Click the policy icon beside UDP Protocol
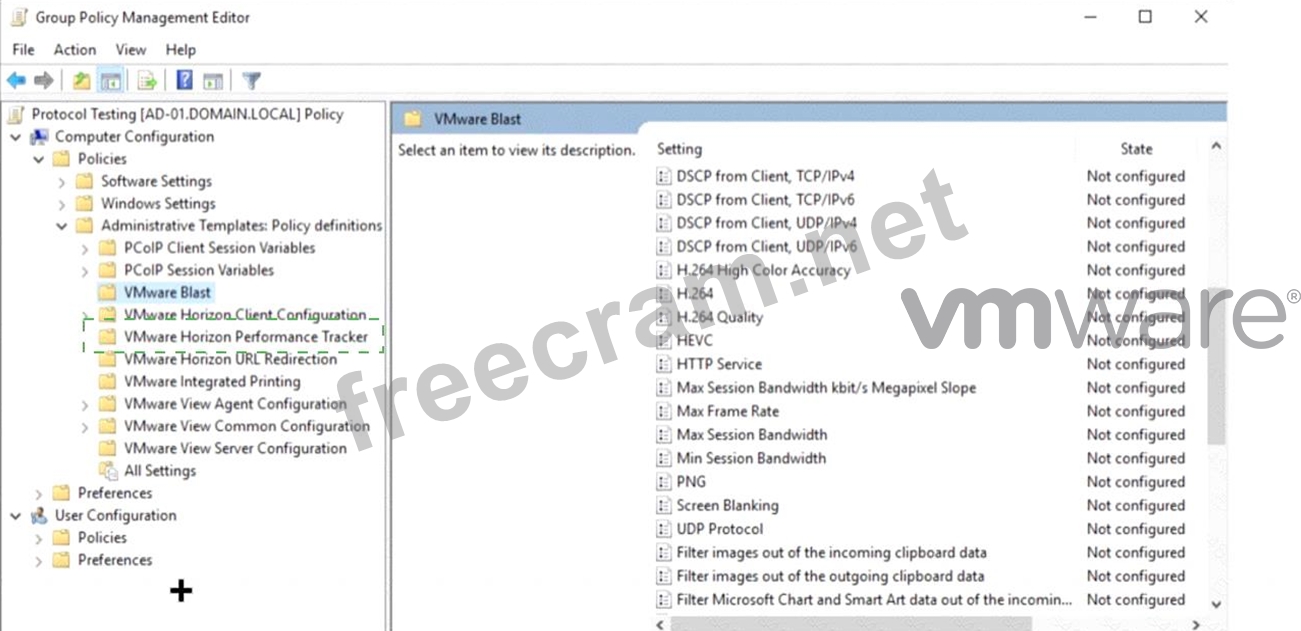This screenshot has height=631, width=1301. [663, 529]
